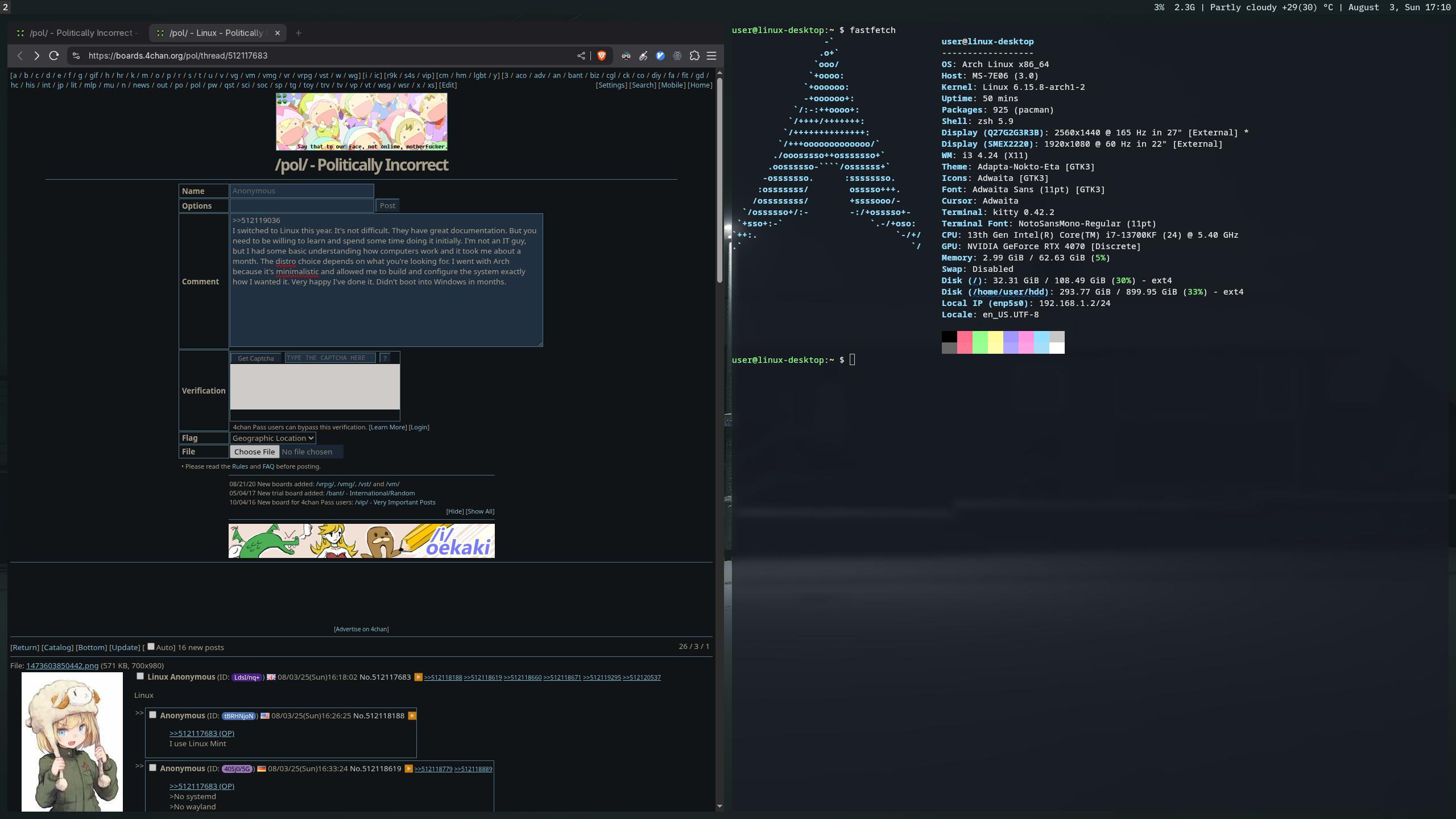Open post menu arrow on post No.512117683

[x=418, y=677]
